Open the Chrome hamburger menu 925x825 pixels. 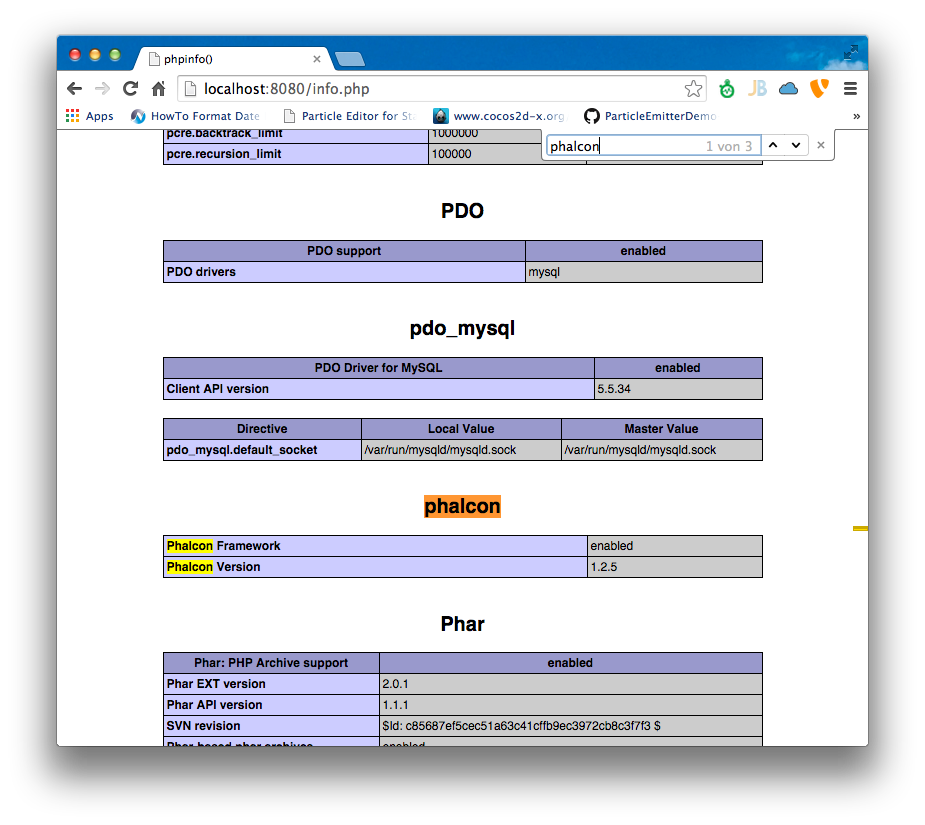850,89
